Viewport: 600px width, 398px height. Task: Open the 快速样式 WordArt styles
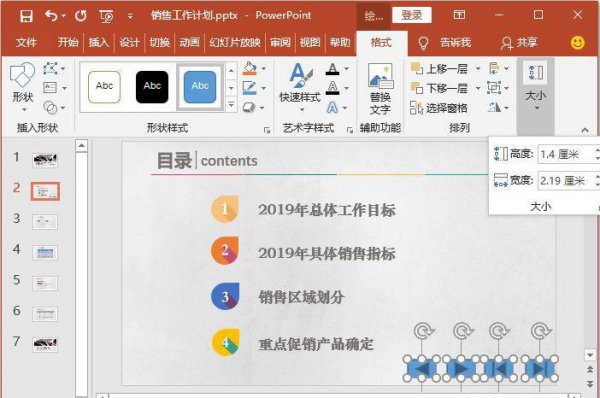(x=300, y=88)
